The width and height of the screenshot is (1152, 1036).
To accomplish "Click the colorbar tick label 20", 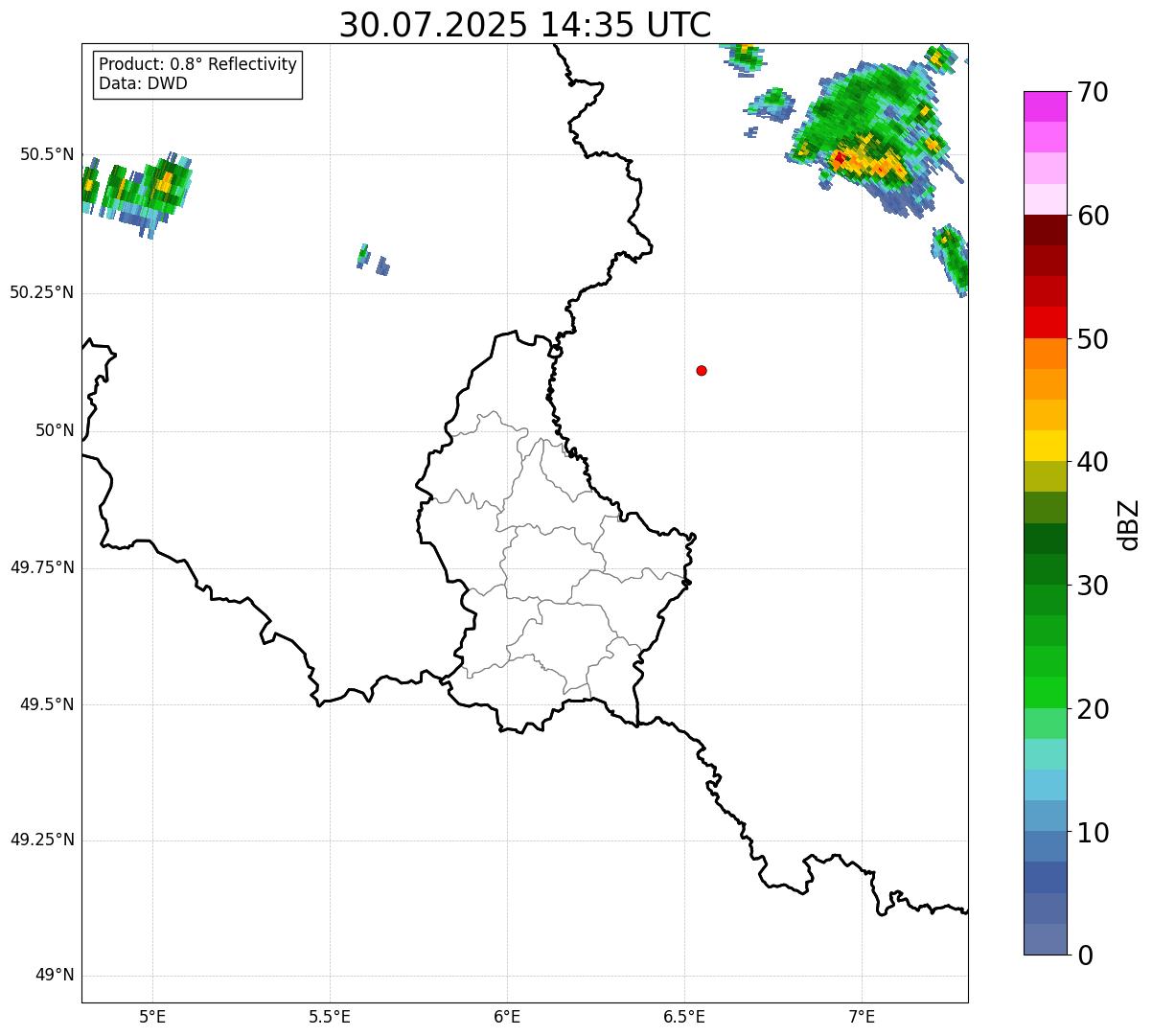I will [x=1093, y=709].
